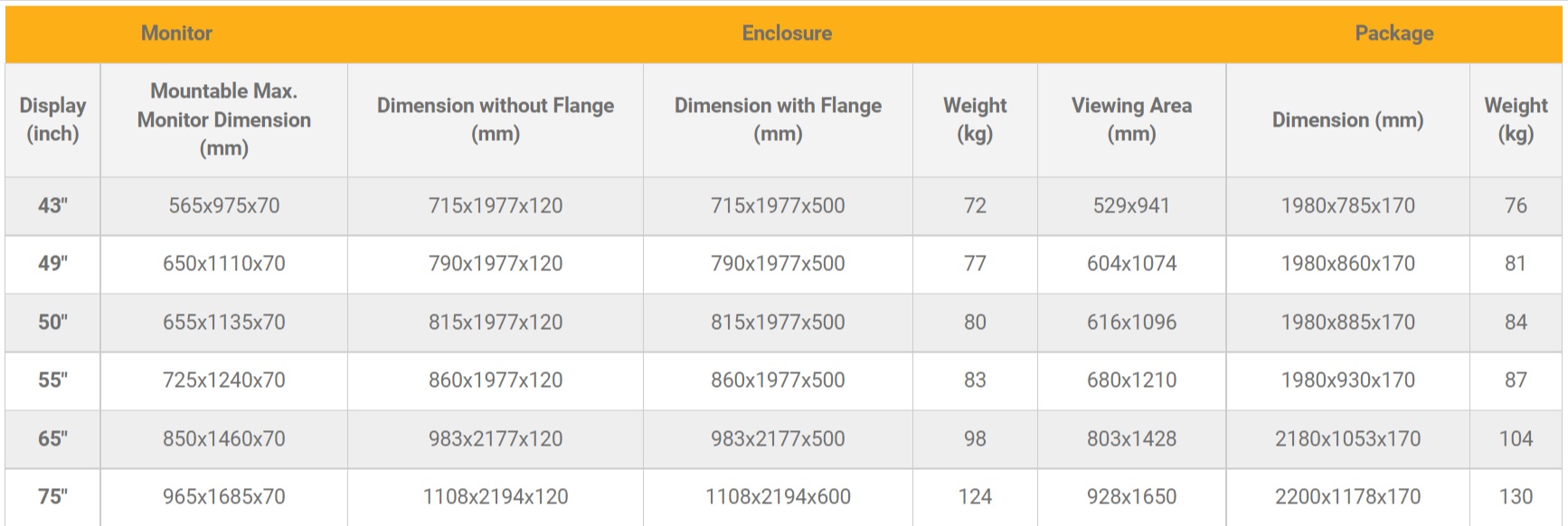Select the Viewing Area (mm) header
The width and height of the screenshot is (1568, 526).
1131,119
